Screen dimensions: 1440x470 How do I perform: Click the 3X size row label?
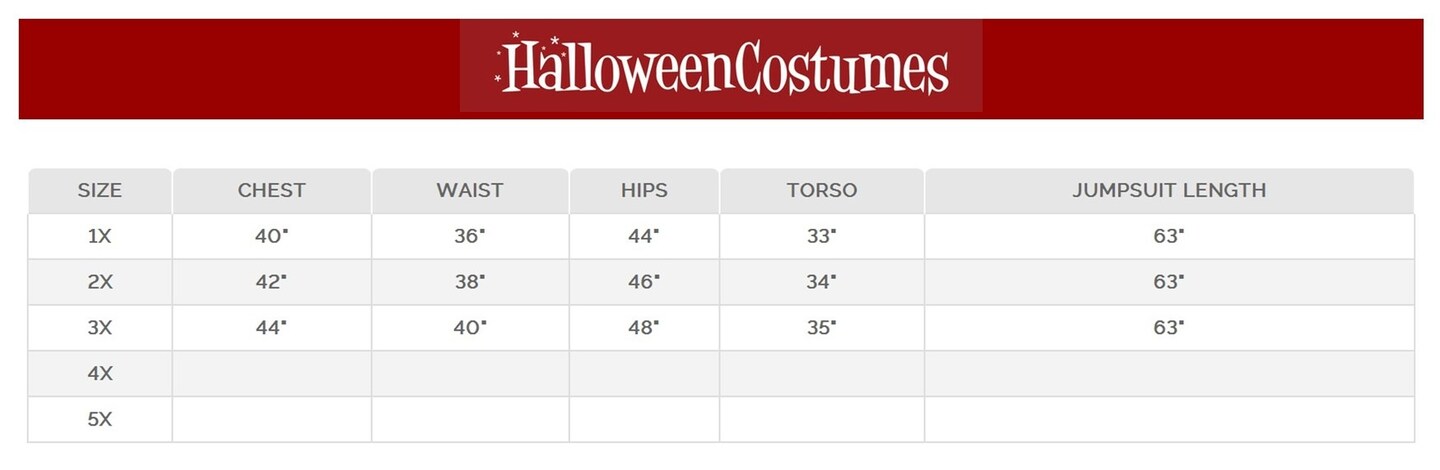tap(100, 328)
